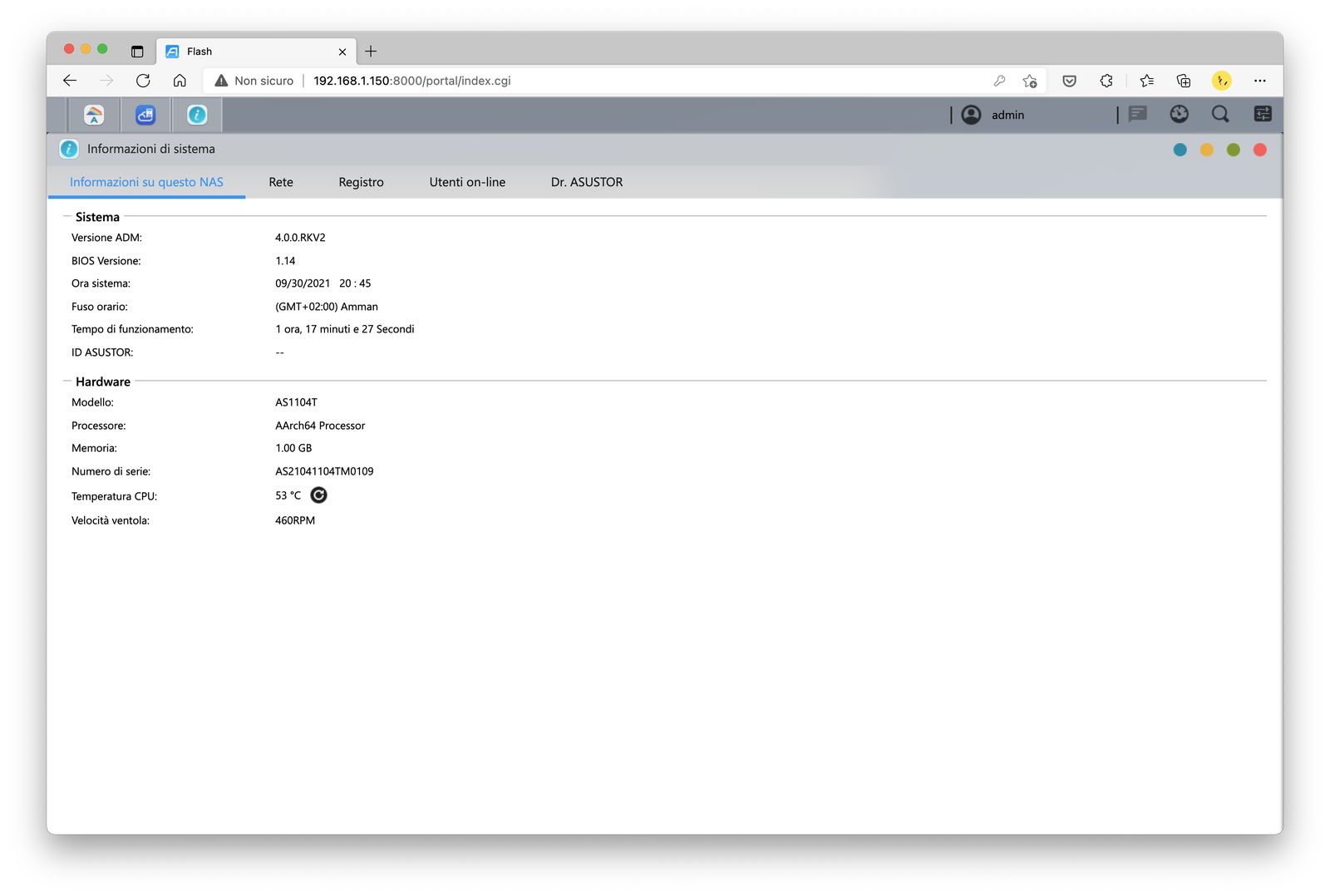This screenshot has width=1330, height=896.
Task: Open the Registro tab
Action: click(x=361, y=182)
